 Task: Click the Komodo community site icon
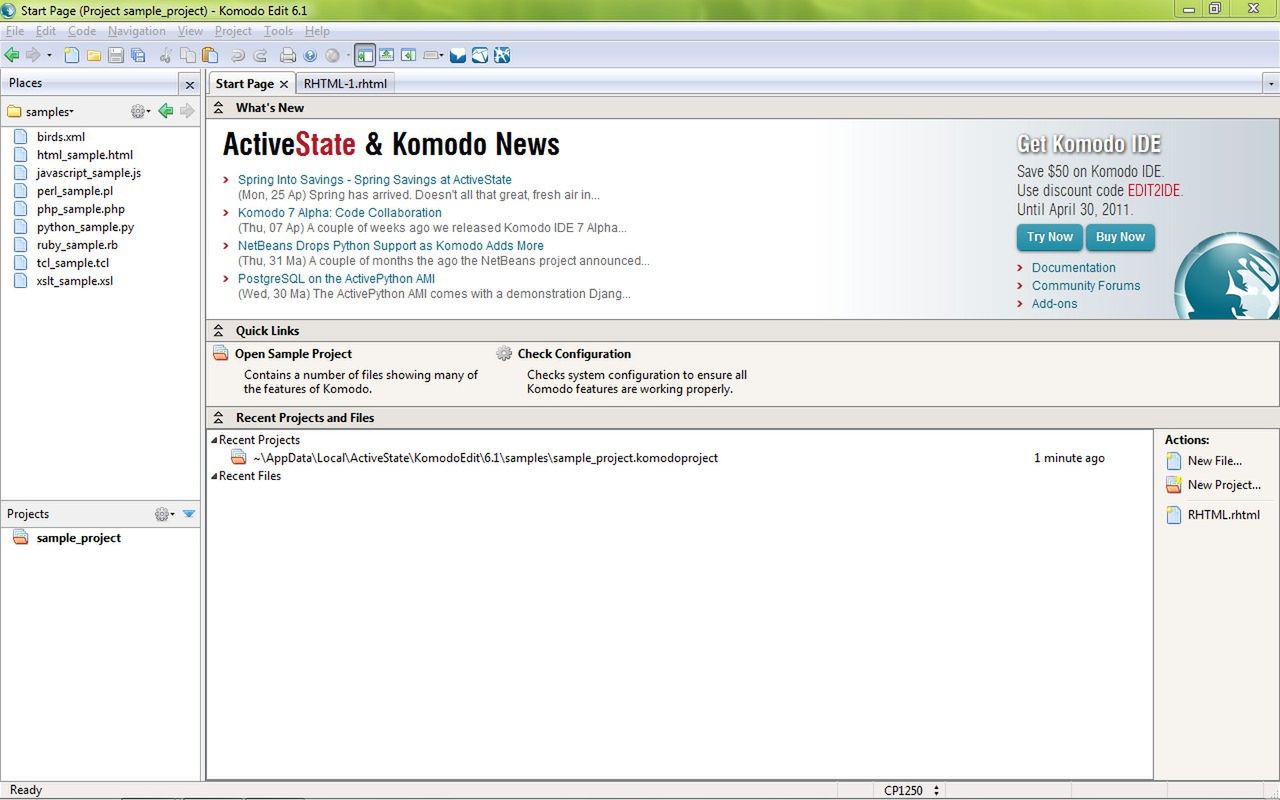[x=480, y=55]
